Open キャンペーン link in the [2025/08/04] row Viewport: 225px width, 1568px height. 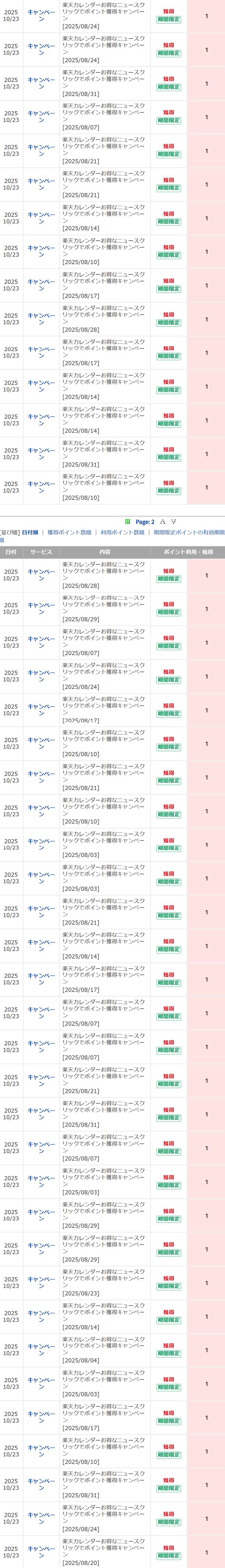[x=41, y=1350]
